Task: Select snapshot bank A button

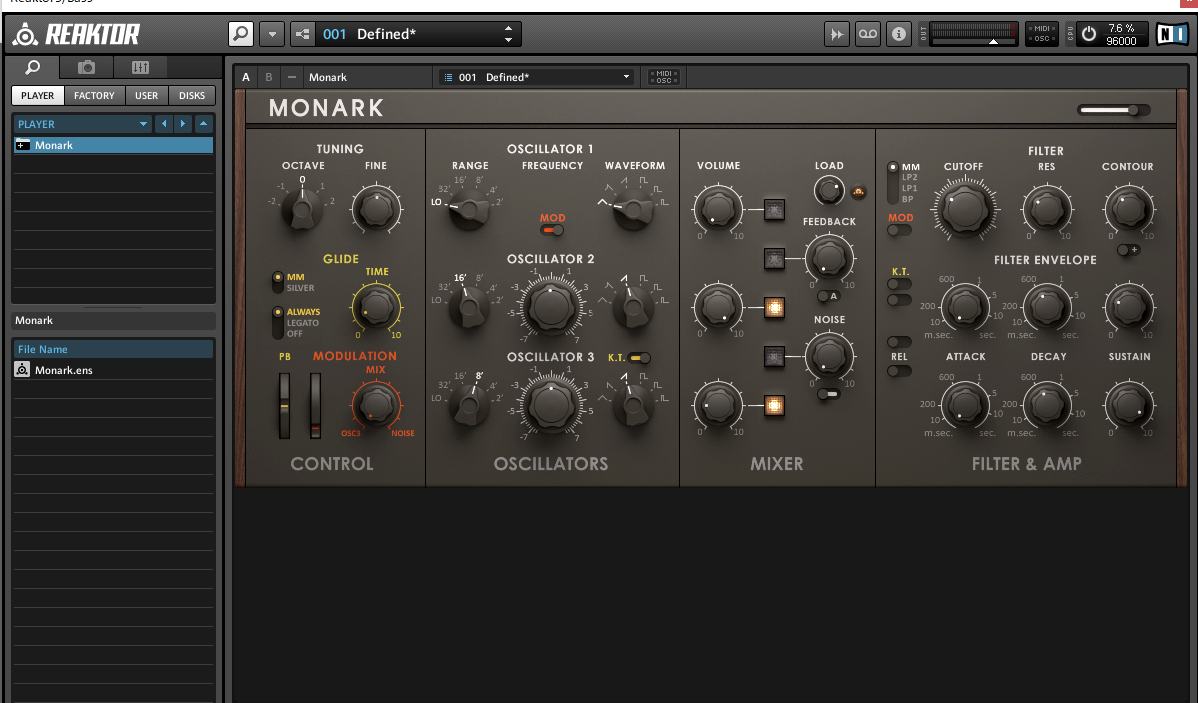Action: coord(246,77)
